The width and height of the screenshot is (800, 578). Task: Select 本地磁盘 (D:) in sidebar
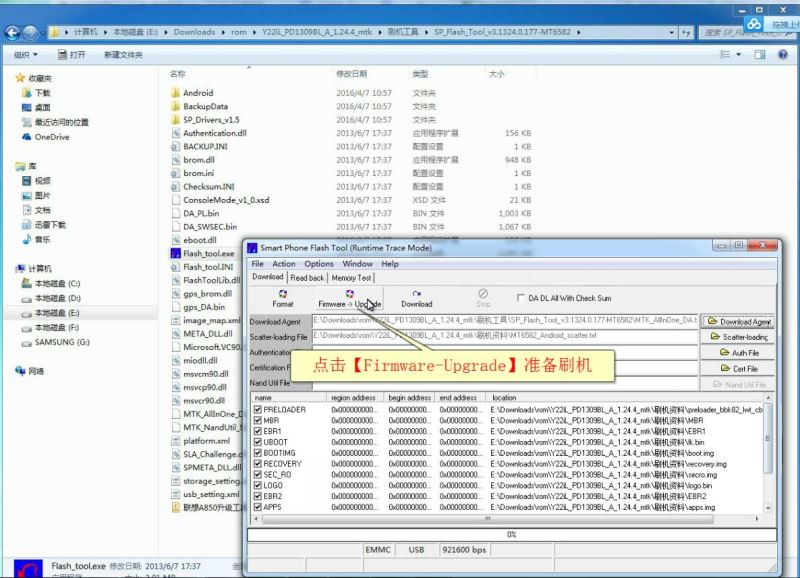[57, 298]
